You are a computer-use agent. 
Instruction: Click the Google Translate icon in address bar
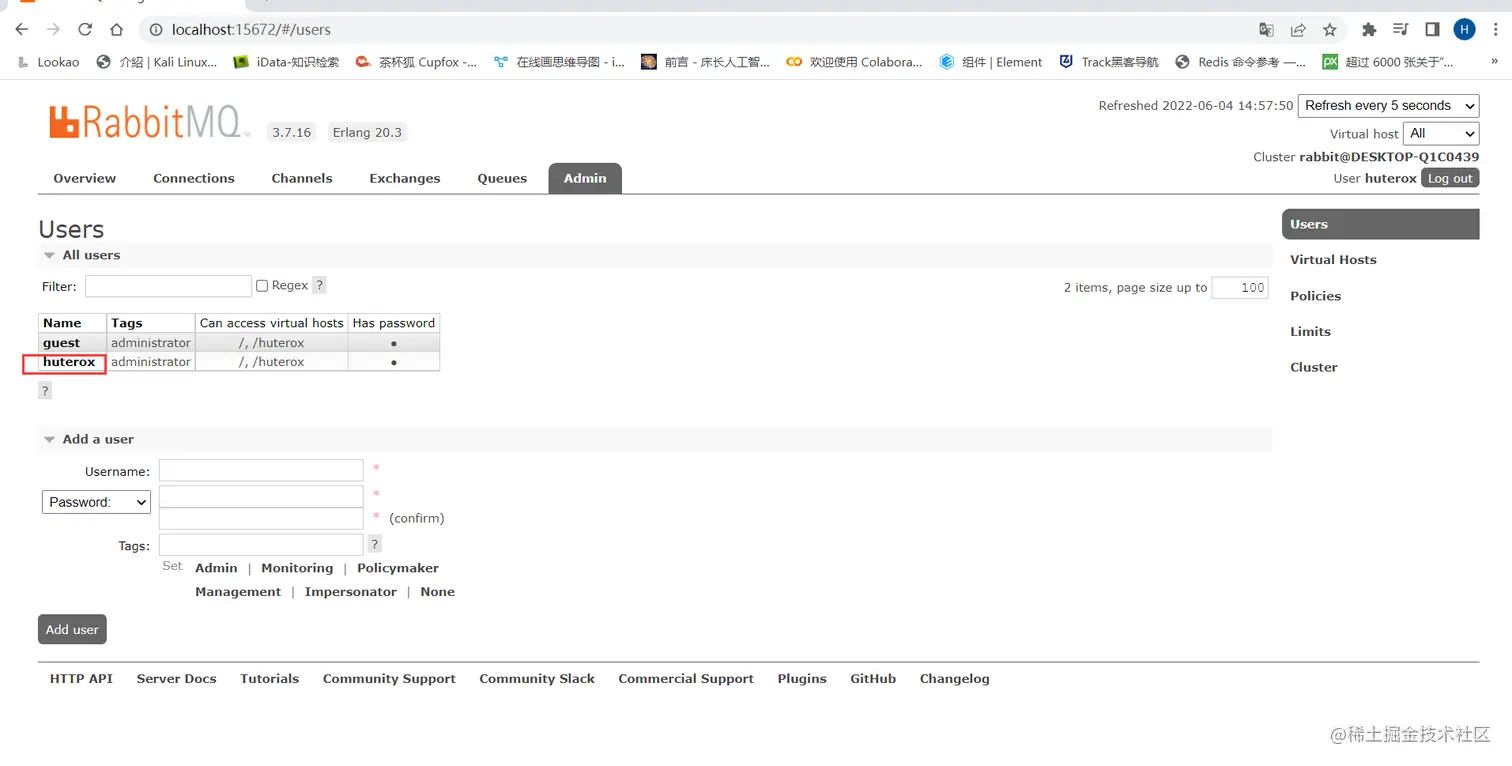(1266, 30)
